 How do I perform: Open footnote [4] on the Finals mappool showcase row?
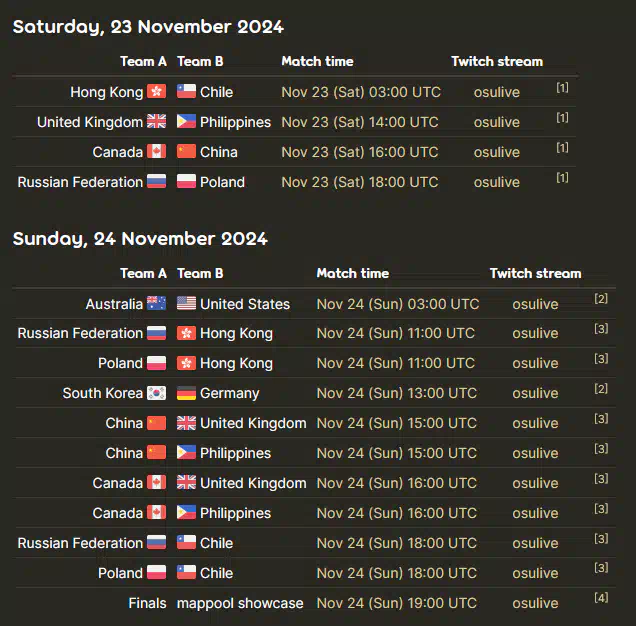[x=601, y=598]
